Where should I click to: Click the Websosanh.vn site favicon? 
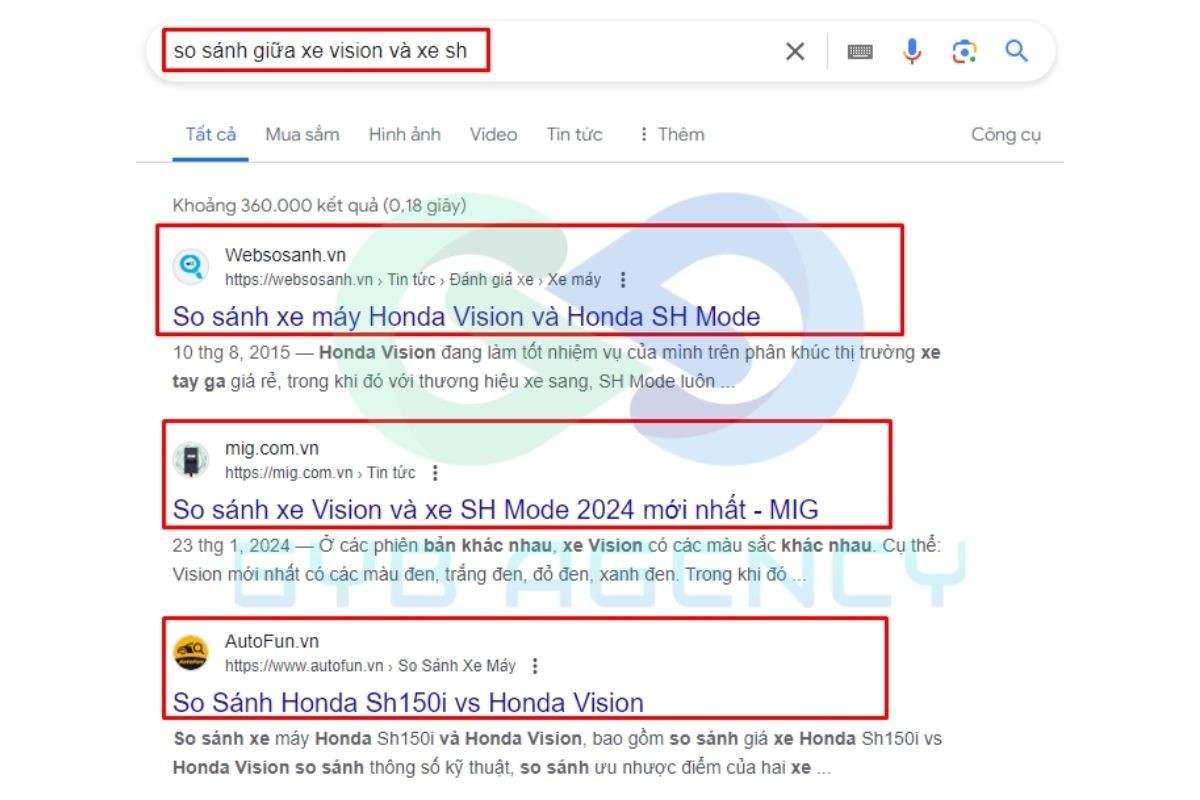click(190, 267)
